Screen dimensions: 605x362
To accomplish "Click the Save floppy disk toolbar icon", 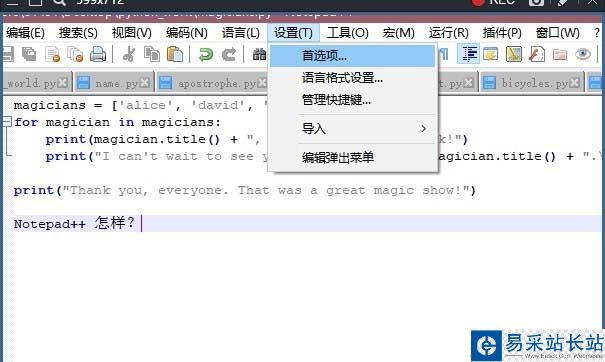I will tap(8, 54).
